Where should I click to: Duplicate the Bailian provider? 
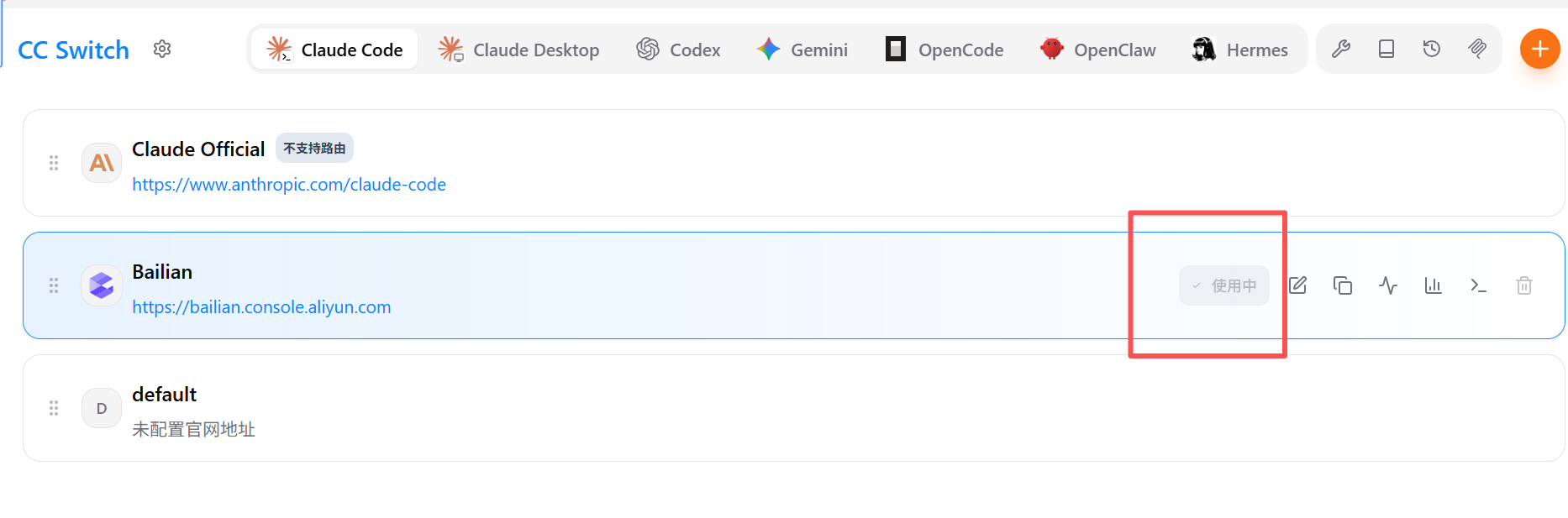1343,285
